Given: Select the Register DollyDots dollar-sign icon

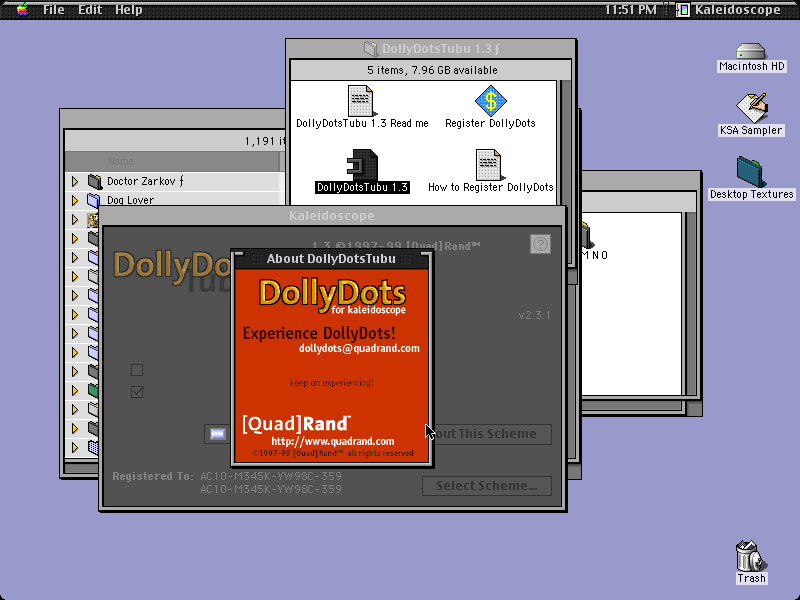Looking at the screenshot, I should point(490,101).
